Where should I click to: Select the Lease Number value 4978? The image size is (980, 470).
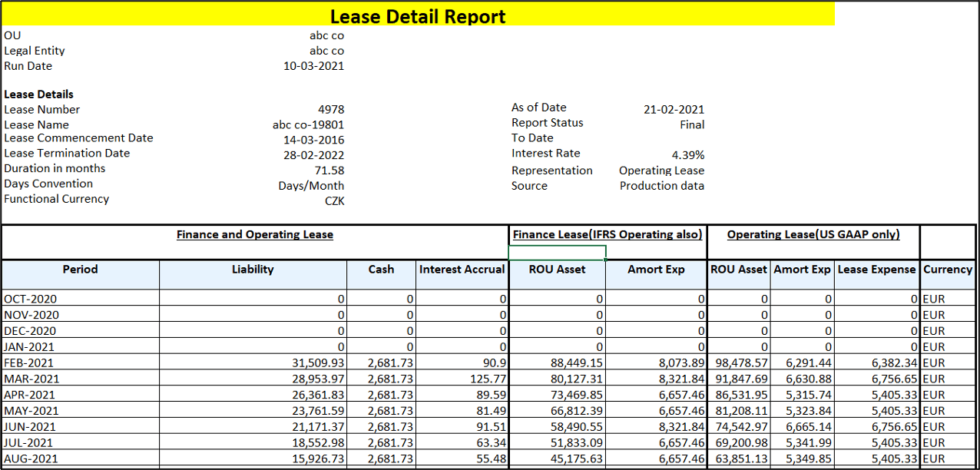[331, 110]
